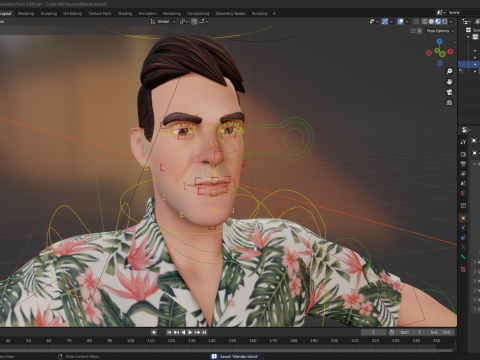Screen dimensions: 480x360
Task: Open the Scripting workspace tab
Action: coord(260,14)
